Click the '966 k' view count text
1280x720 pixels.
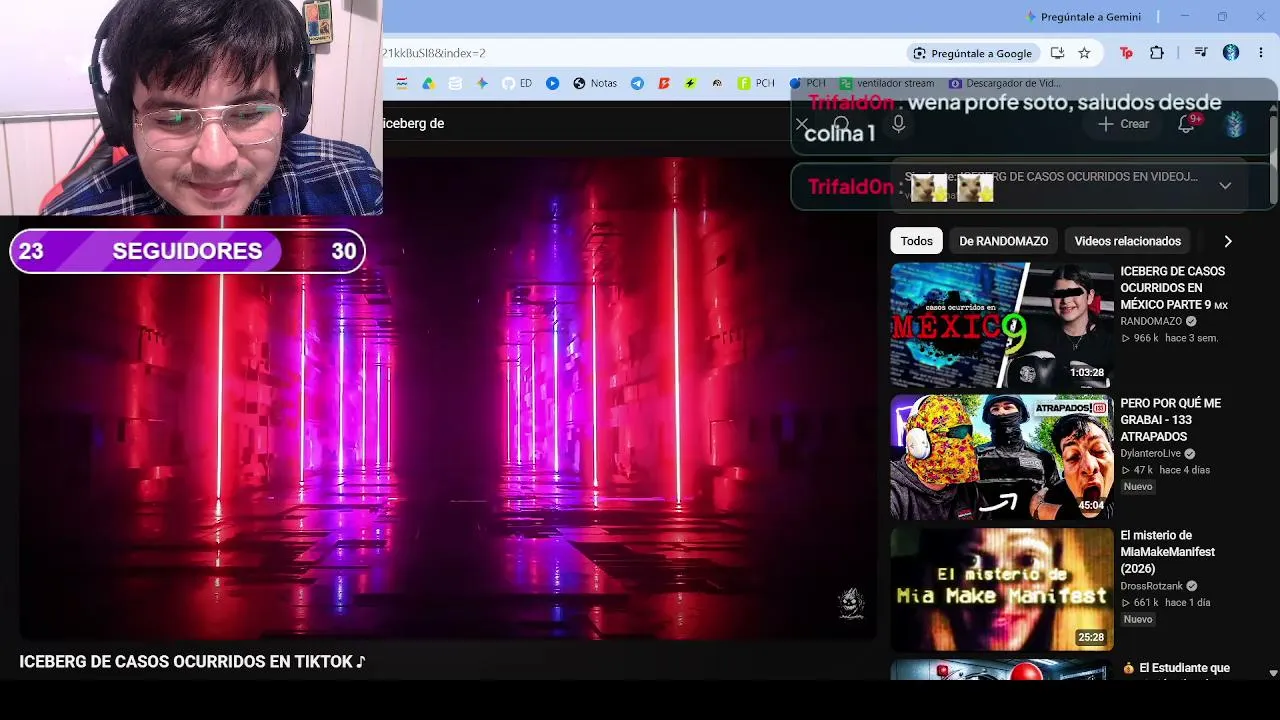[x=1146, y=338]
